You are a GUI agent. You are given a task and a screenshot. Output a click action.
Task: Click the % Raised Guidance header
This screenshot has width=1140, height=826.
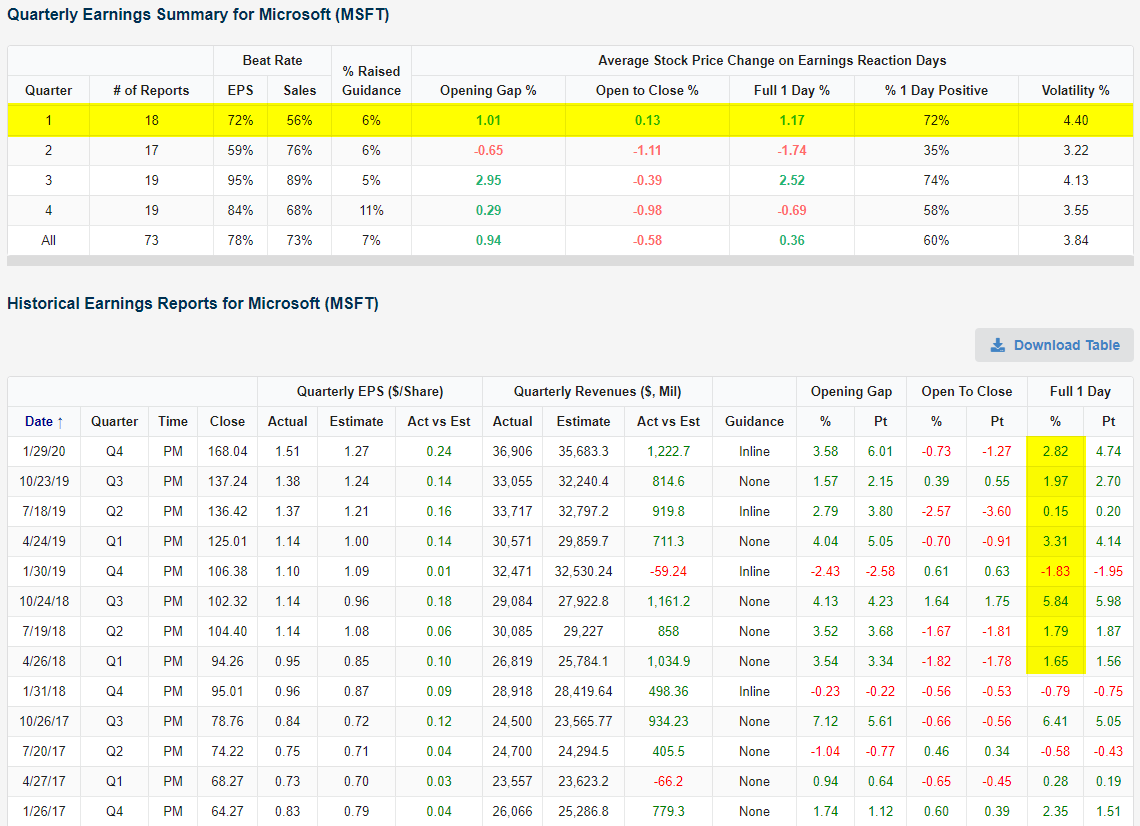coord(371,80)
